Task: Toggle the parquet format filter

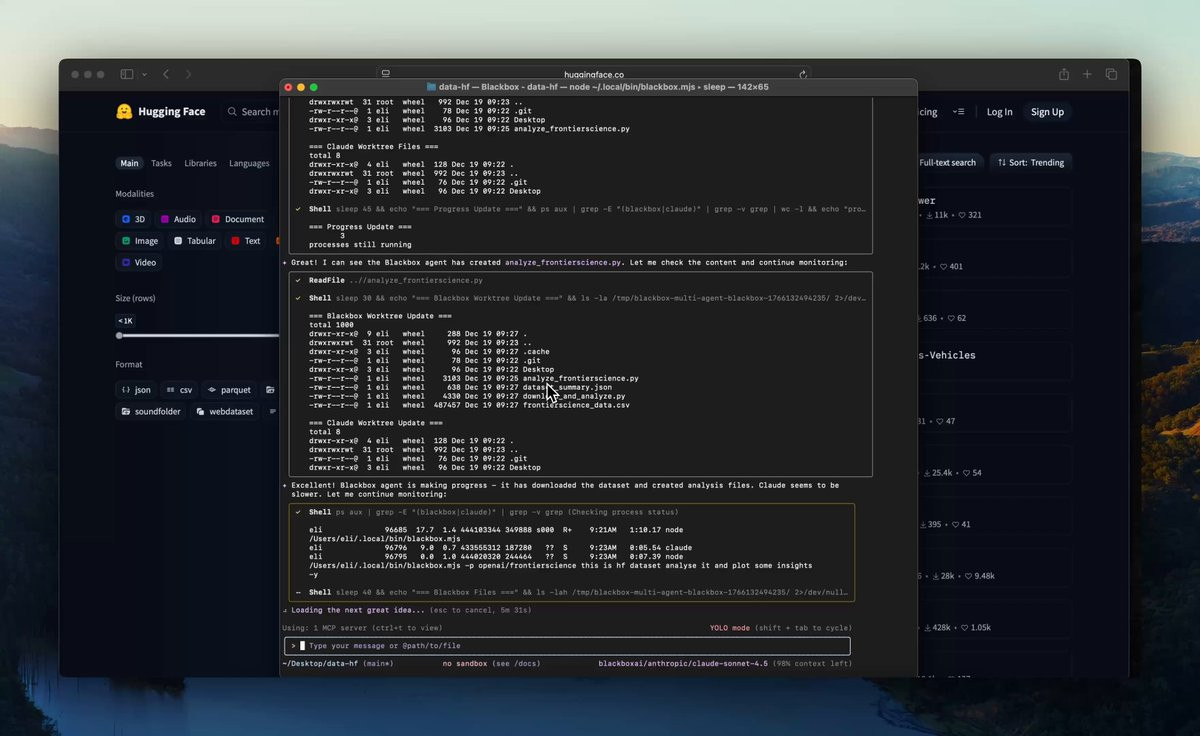Action: [x=230, y=390]
